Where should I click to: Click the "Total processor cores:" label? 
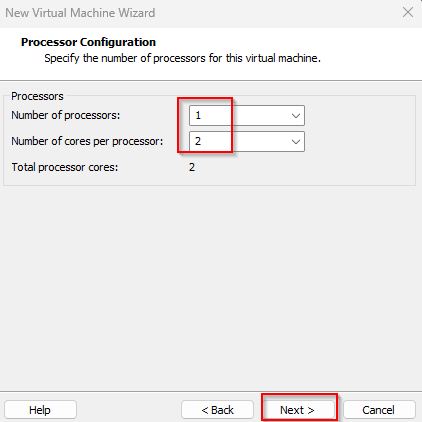pyautogui.click(x=65, y=167)
